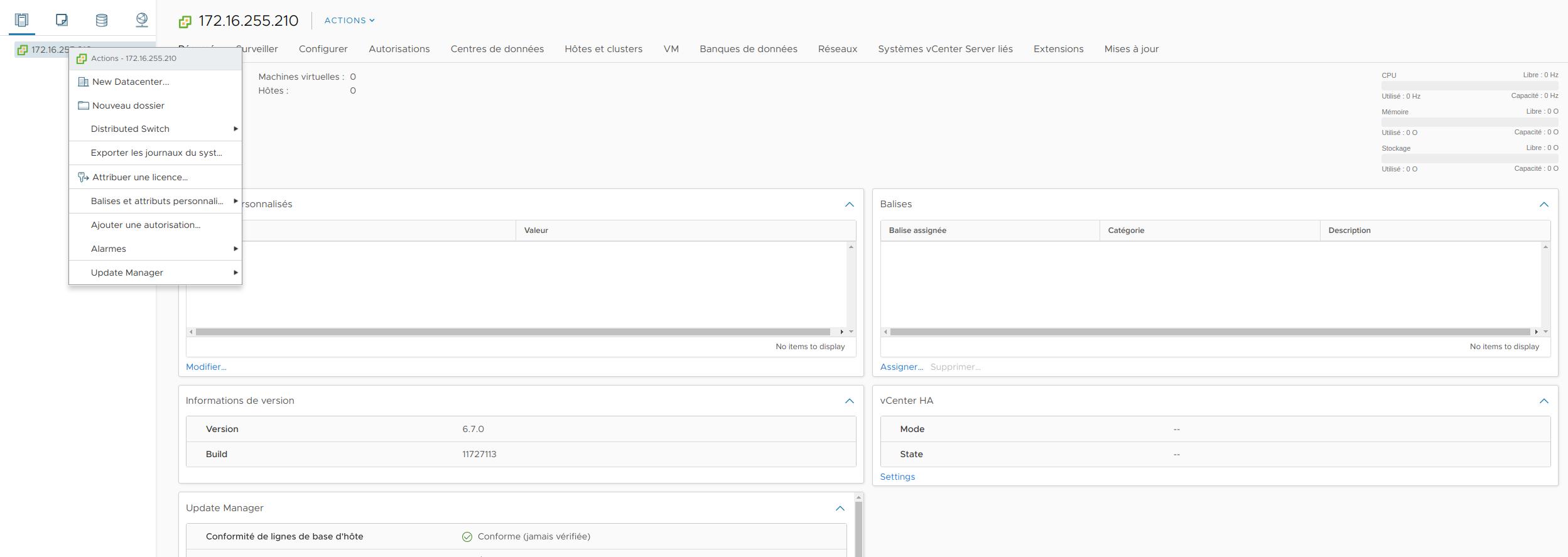Expand Balises et attributs personnalisés submenu

coord(155,201)
